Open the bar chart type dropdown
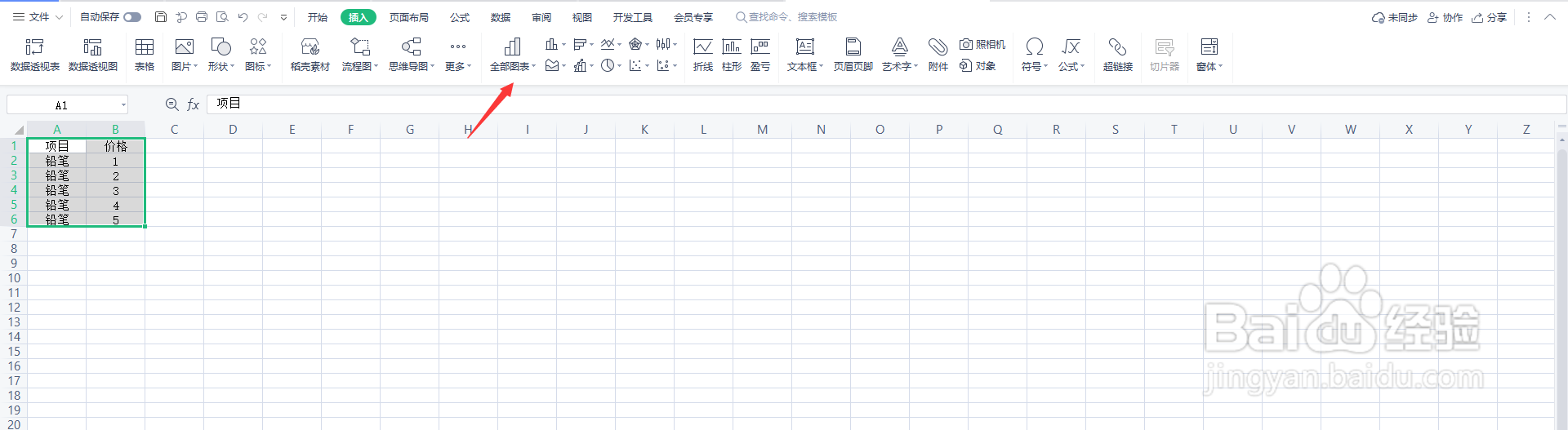1568x430 pixels. (583, 44)
